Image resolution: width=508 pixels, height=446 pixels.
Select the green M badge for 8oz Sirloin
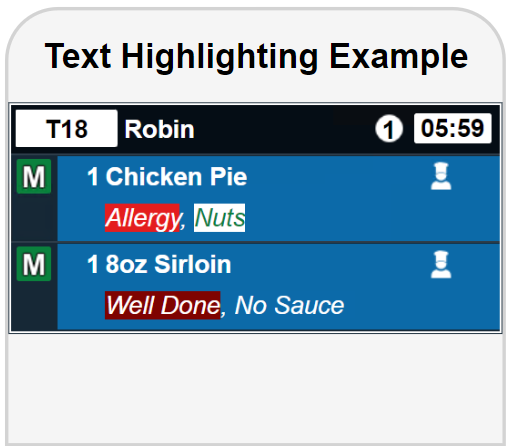34,264
